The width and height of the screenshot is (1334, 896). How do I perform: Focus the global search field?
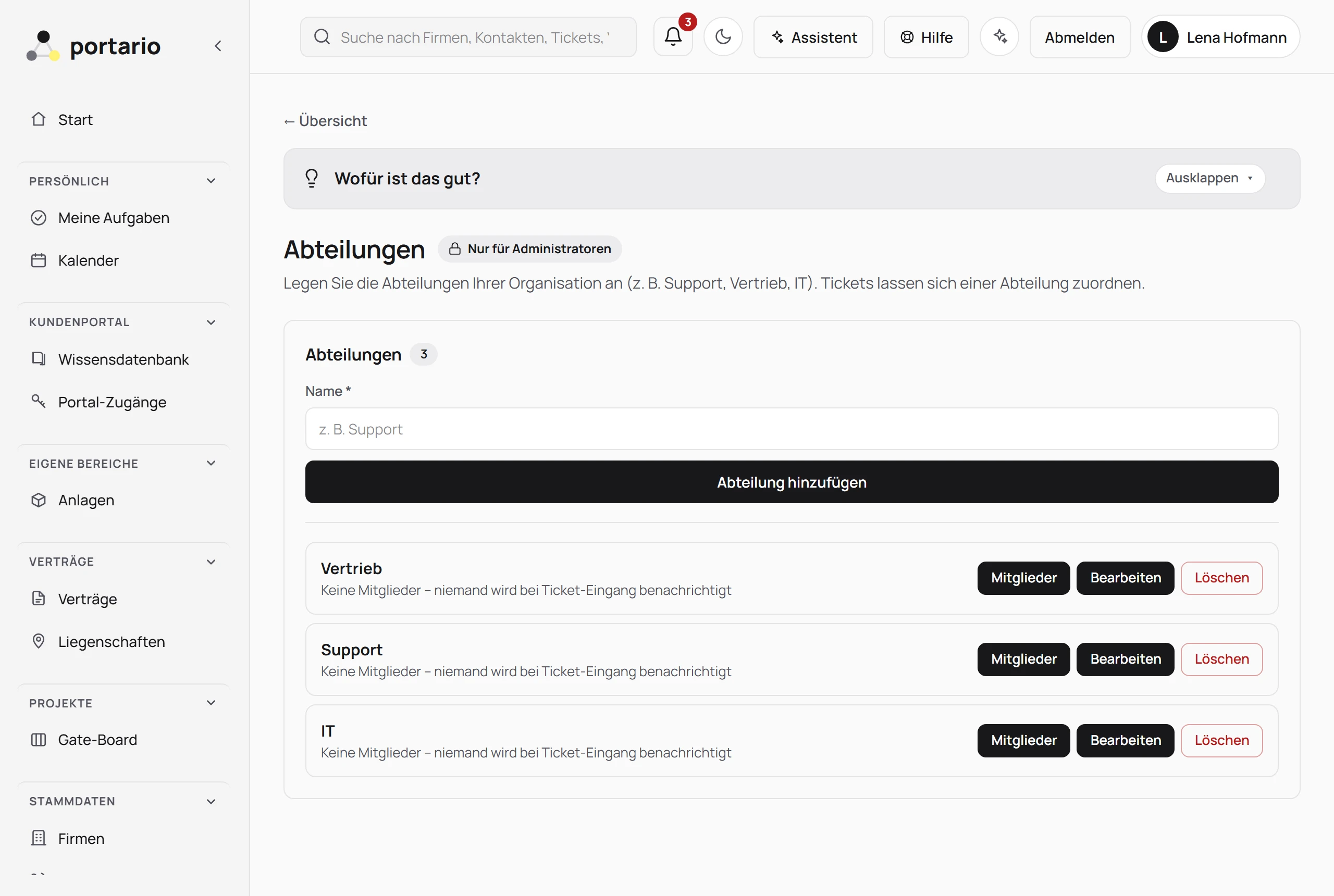coord(468,37)
